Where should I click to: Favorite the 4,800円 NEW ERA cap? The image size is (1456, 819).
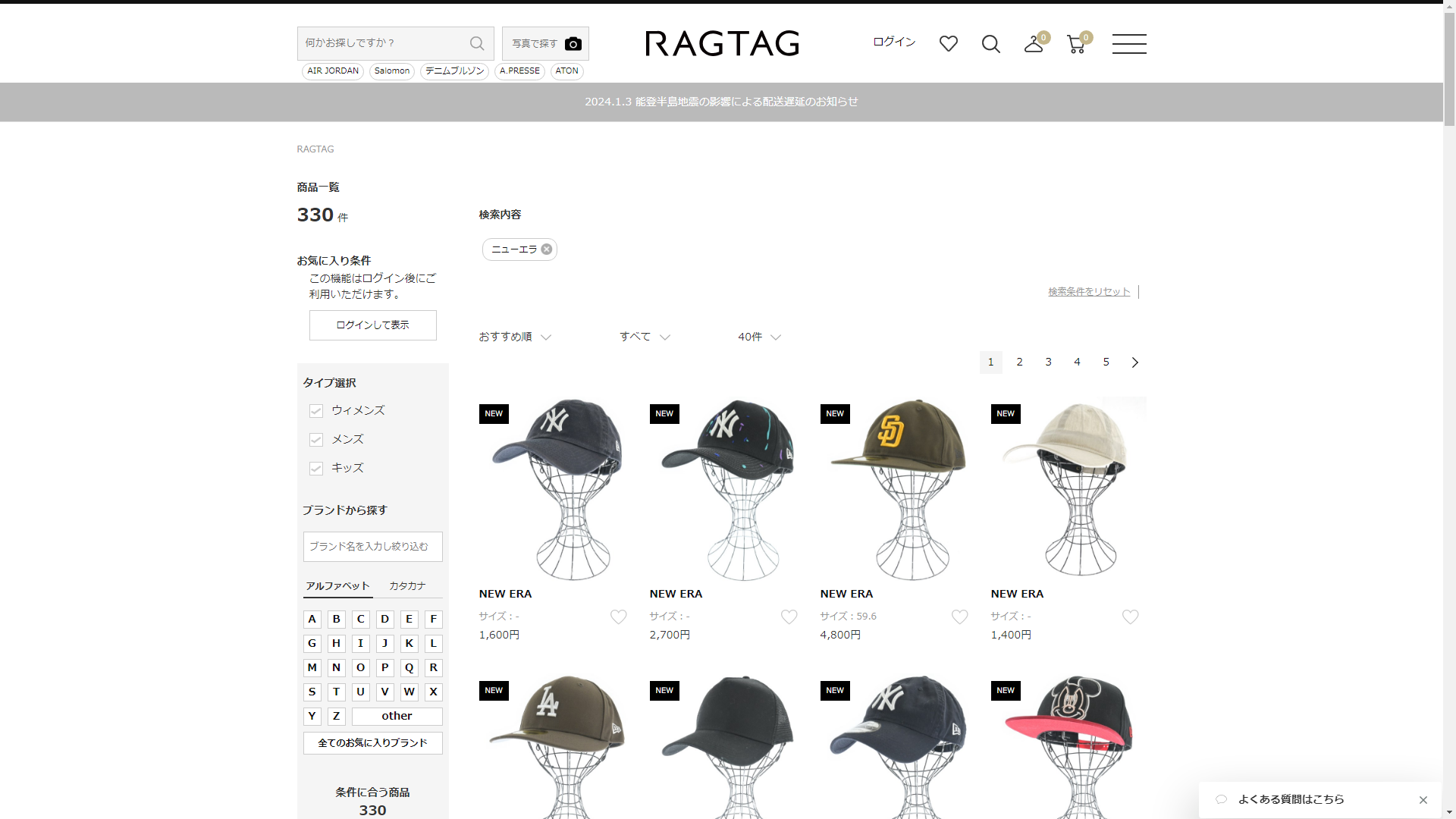click(x=959, y=617)
